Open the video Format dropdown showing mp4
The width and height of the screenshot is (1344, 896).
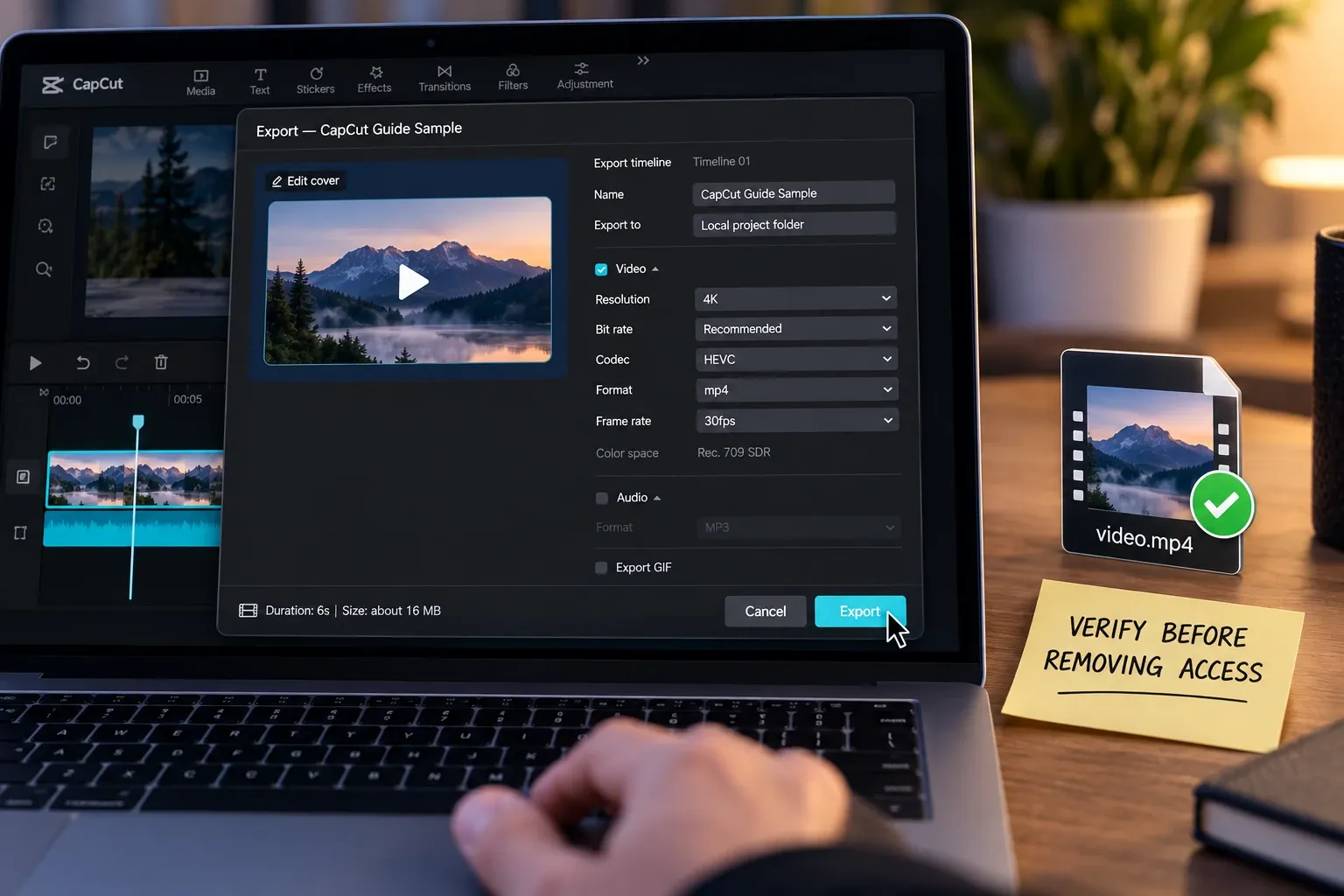[x=797, y=389]
